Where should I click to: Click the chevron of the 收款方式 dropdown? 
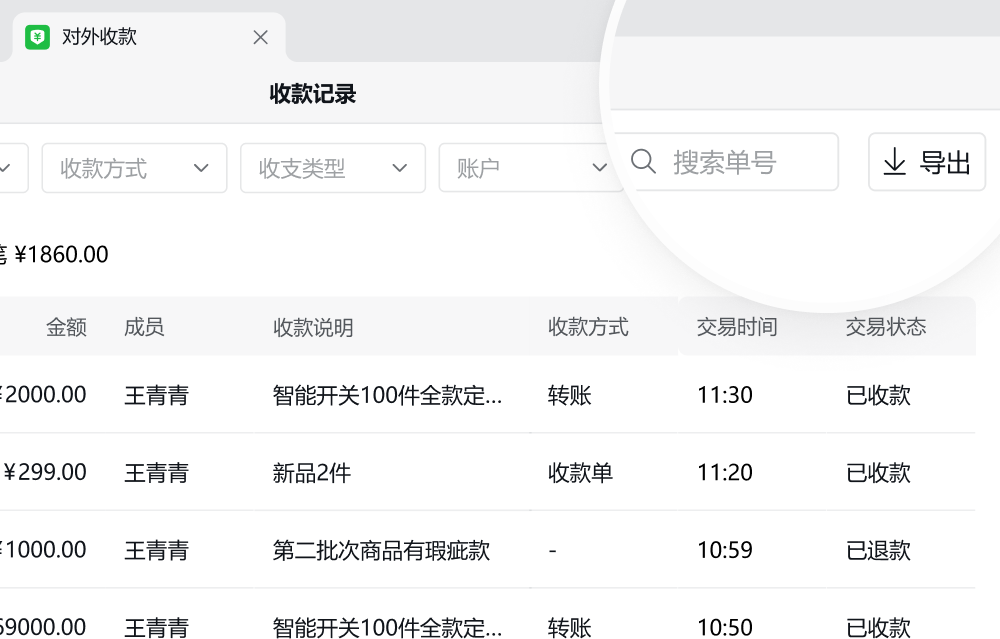201,168
